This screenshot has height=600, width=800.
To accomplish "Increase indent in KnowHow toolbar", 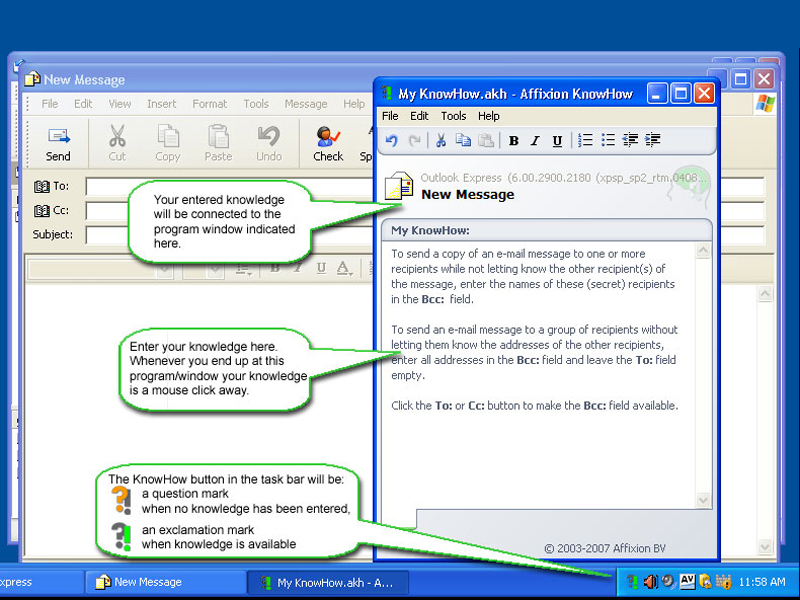I will coord(653,140).
